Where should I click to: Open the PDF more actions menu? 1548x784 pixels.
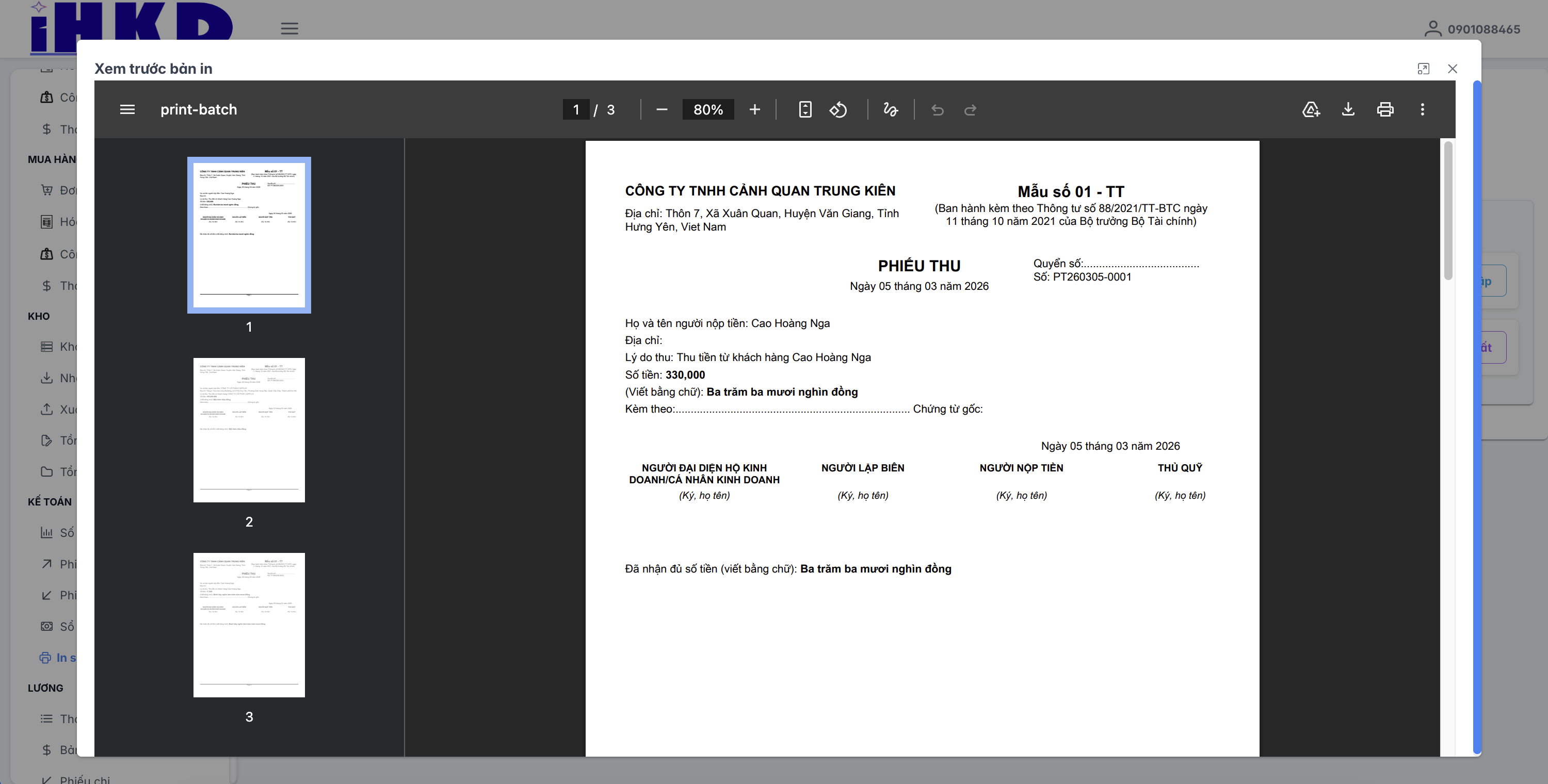(x=1422, y=109)
